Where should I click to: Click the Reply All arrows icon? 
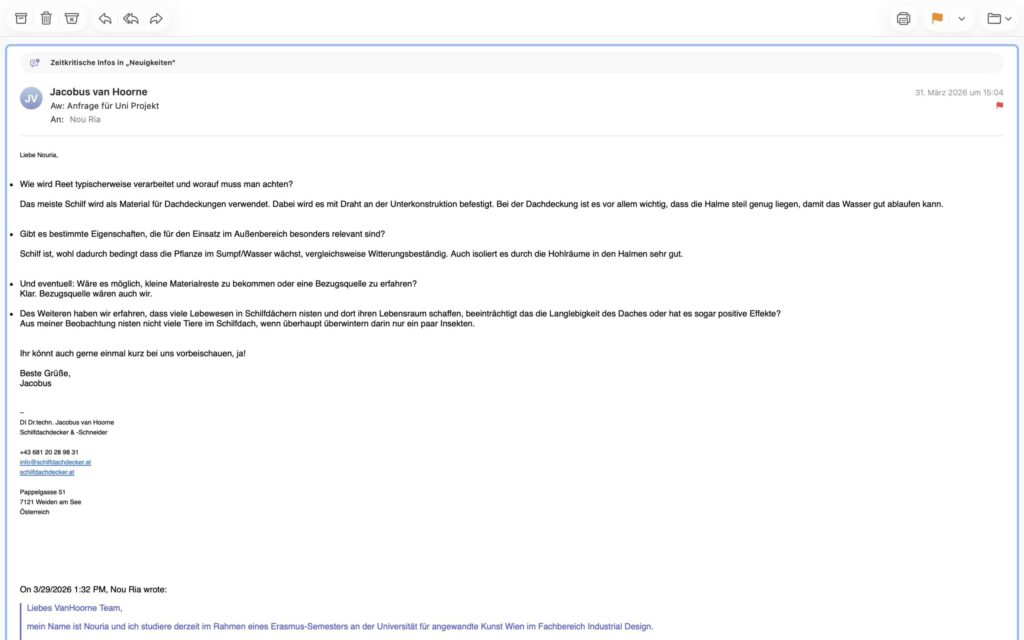tap(130, 18)
